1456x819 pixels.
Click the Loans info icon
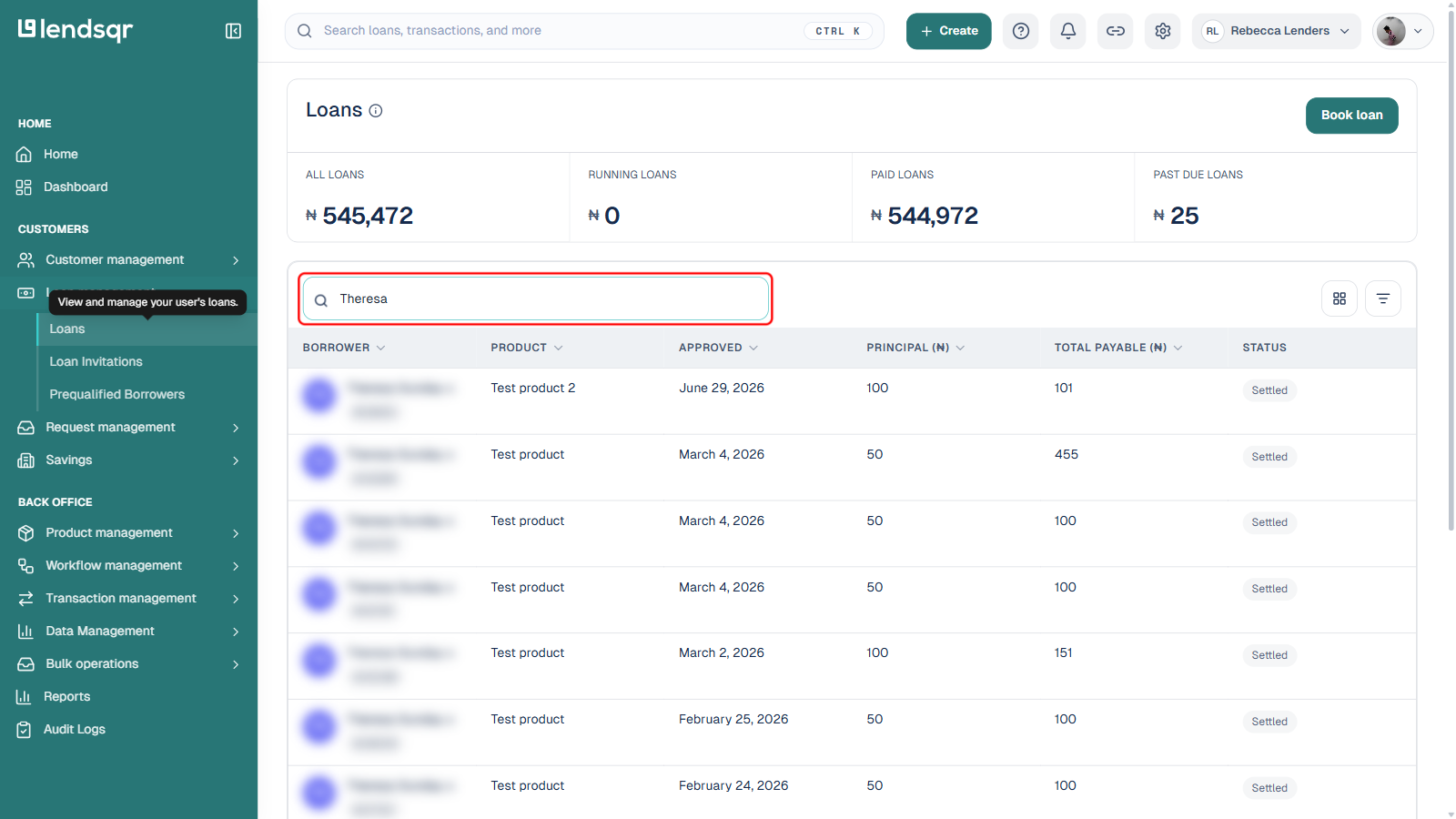coord(376,111)
